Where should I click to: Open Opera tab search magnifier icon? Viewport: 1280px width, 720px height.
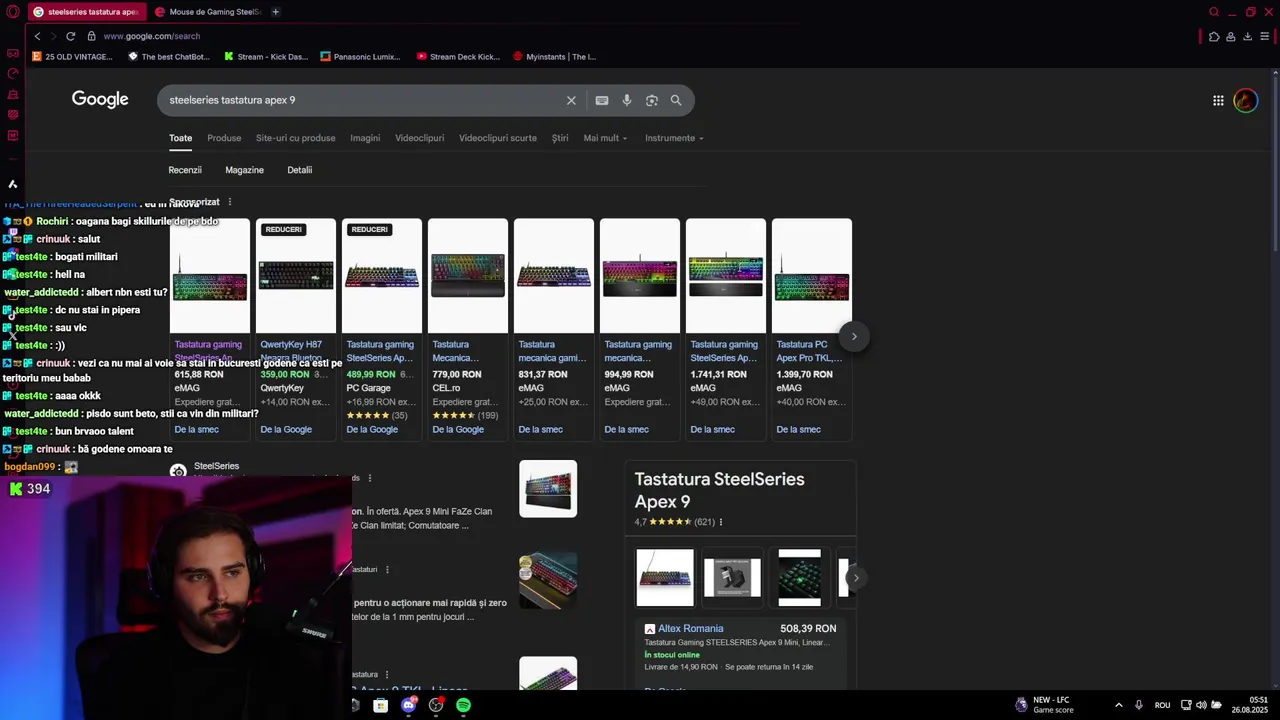pos(1214,12)
